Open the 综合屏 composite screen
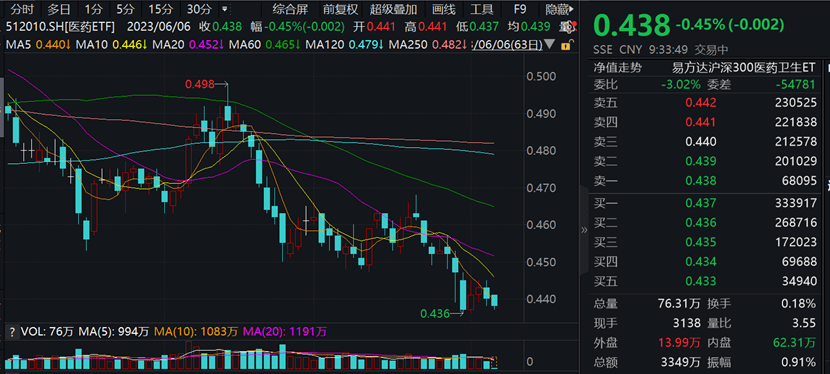Screen dimensions: 830x374 click(x=290, y=9)
